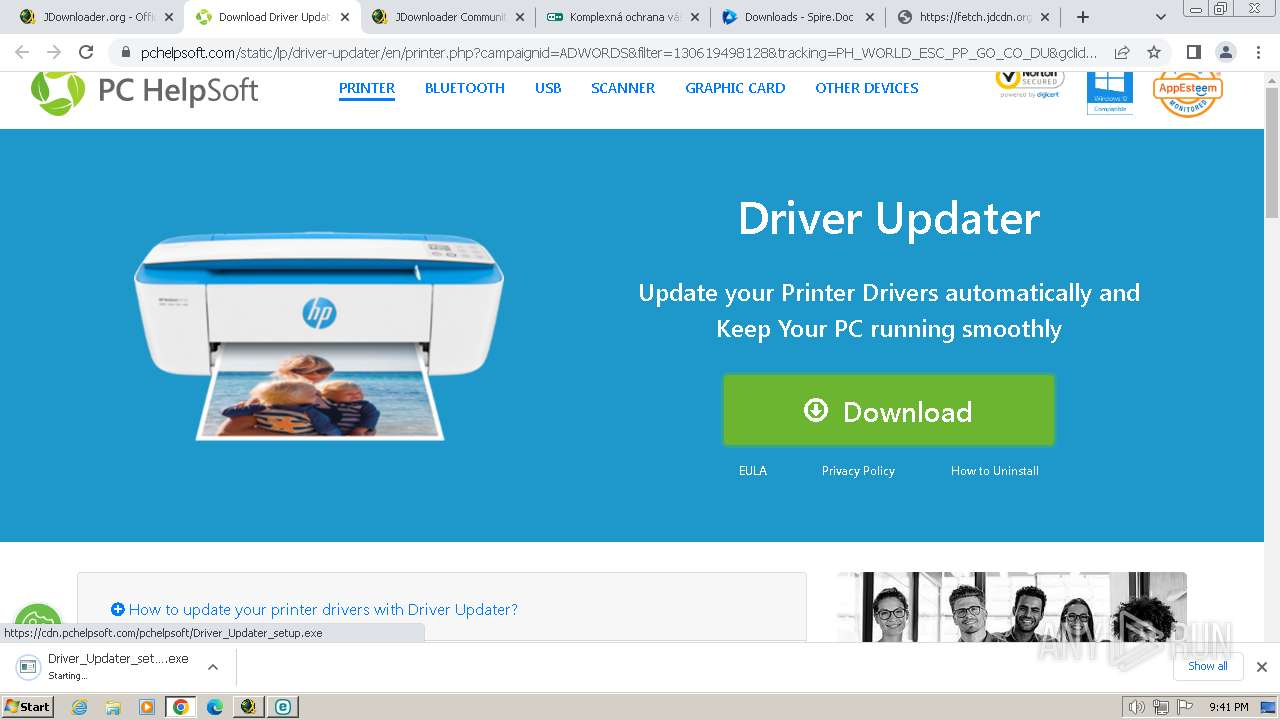Click Show all downloads button

[1208, 666]
